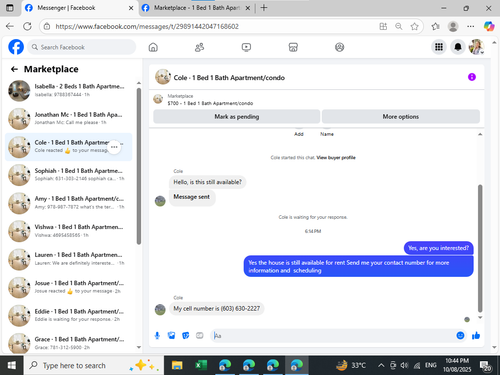Click the browser address bar URL
Viewport: 500px width, 375px height.
tap(147, 26)
